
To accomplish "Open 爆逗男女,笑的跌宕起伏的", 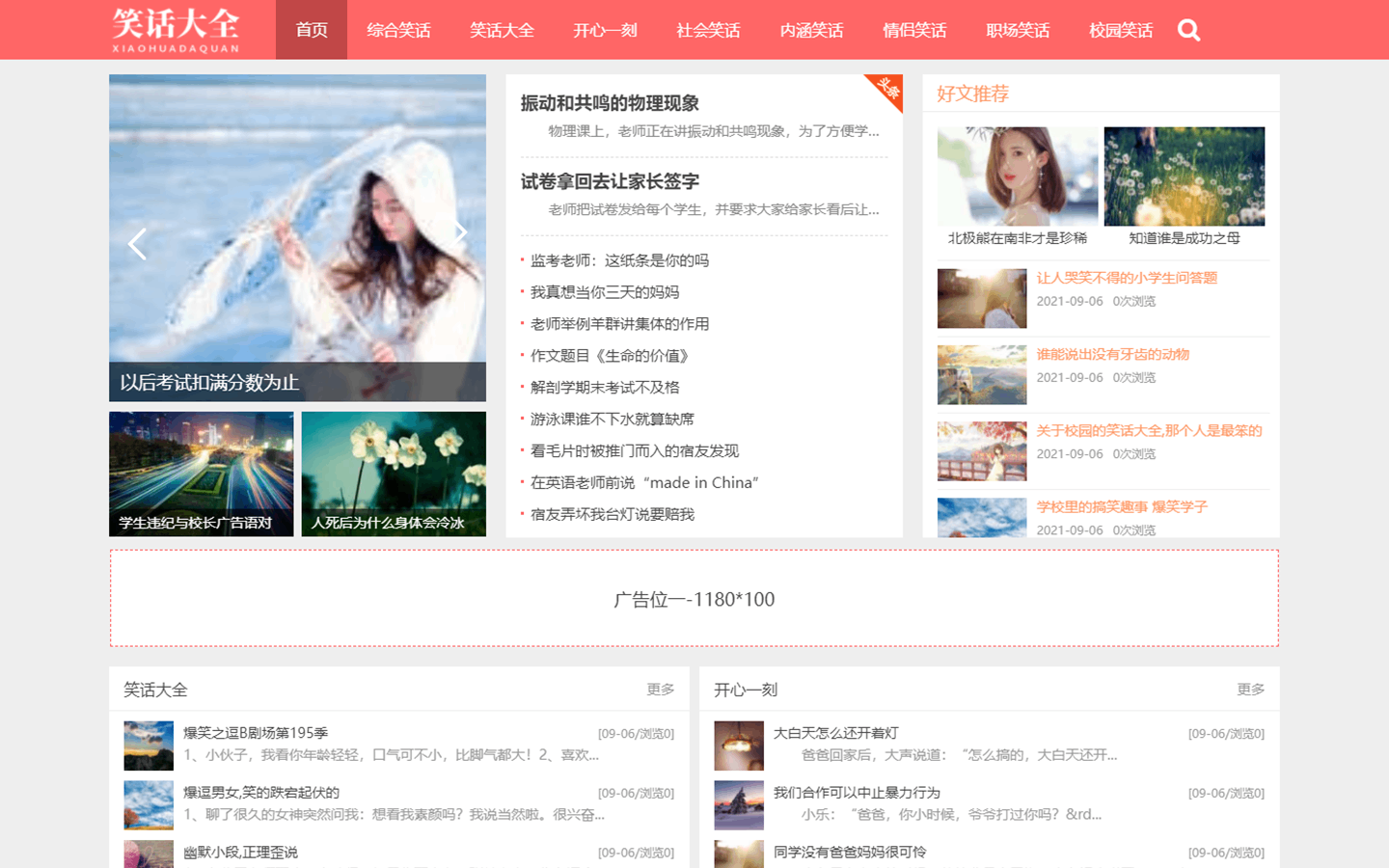I will tap(261, 793).
